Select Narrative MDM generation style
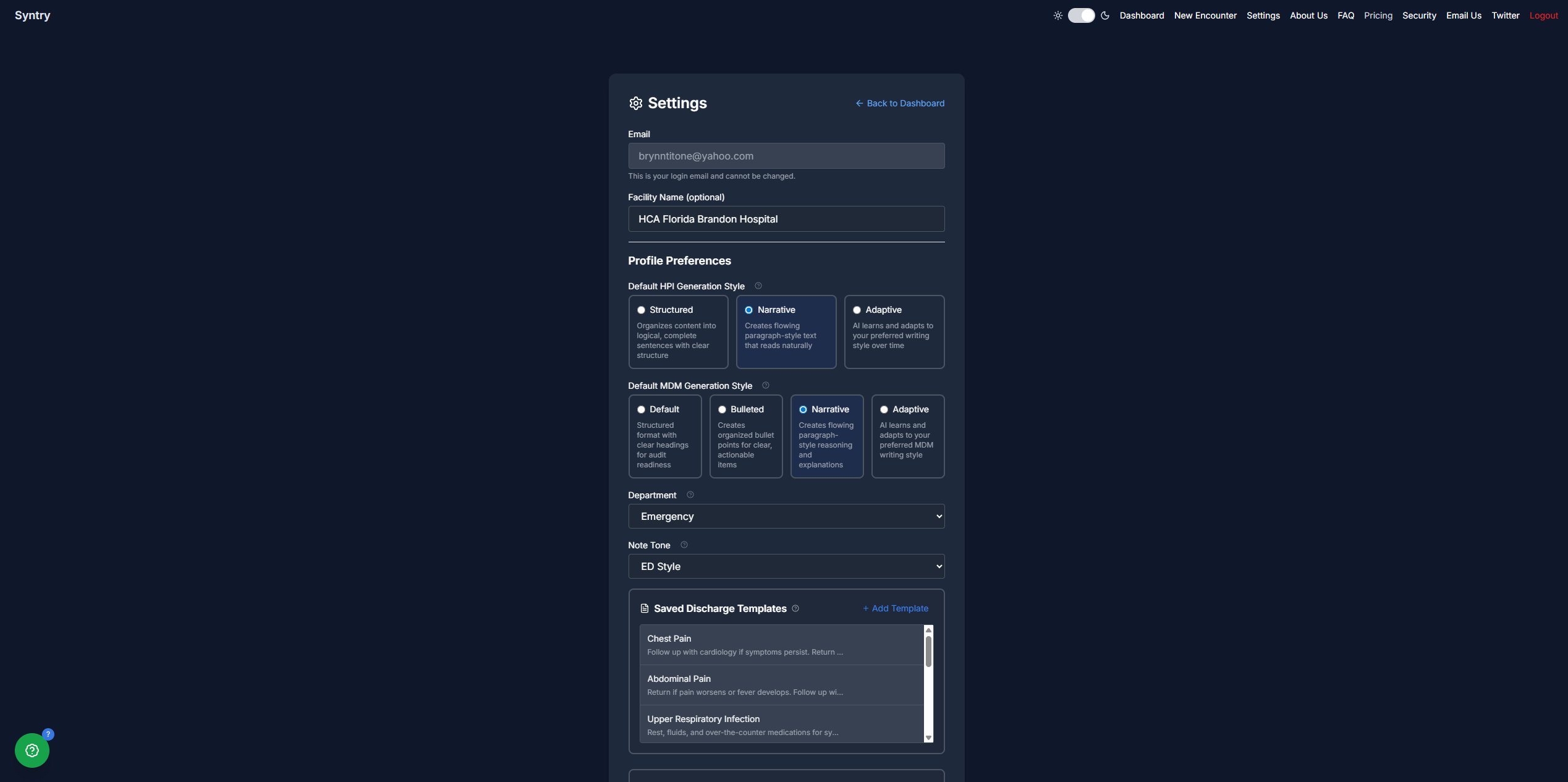The width and height of the screenshot is (1568, 782). (x=827, y=436)
